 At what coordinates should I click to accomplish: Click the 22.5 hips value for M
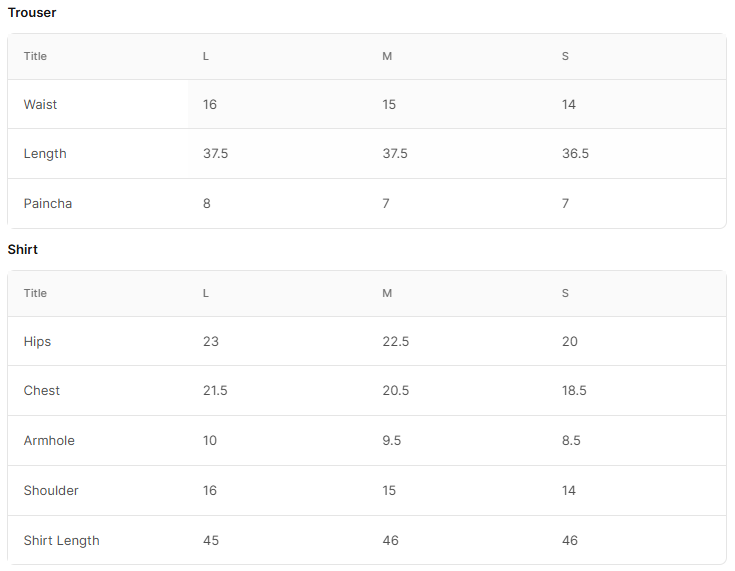click(x=396, y=341)
